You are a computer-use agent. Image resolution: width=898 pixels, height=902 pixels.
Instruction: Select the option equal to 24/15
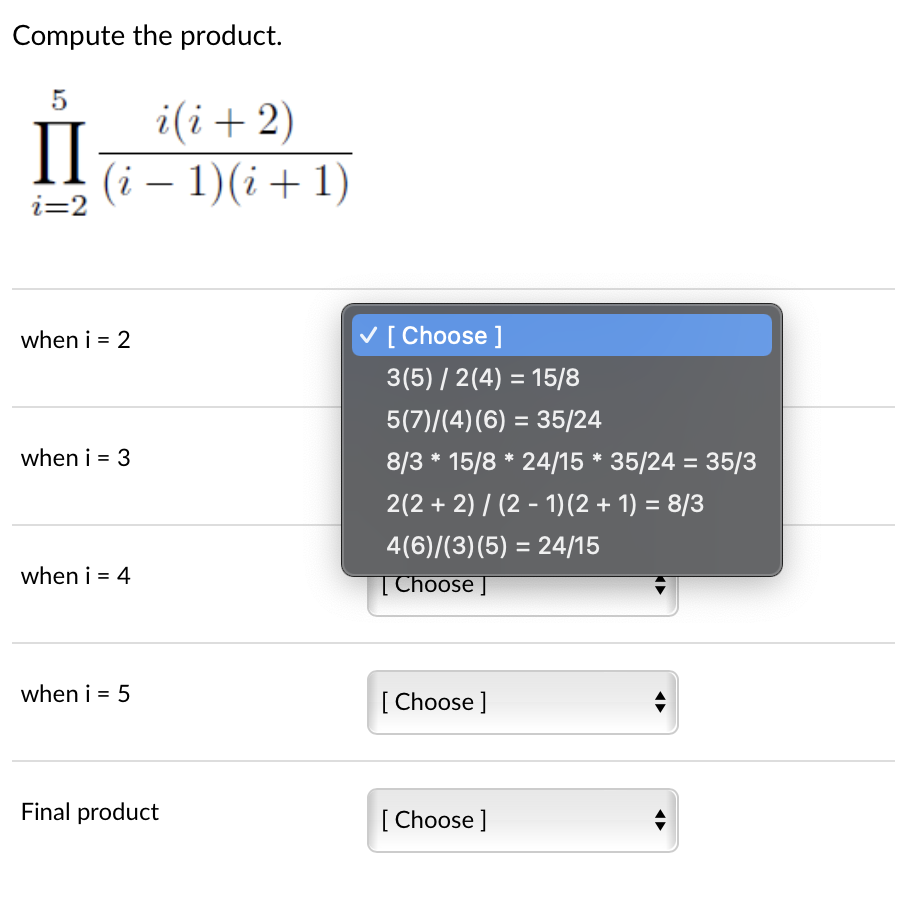[494, 545]
